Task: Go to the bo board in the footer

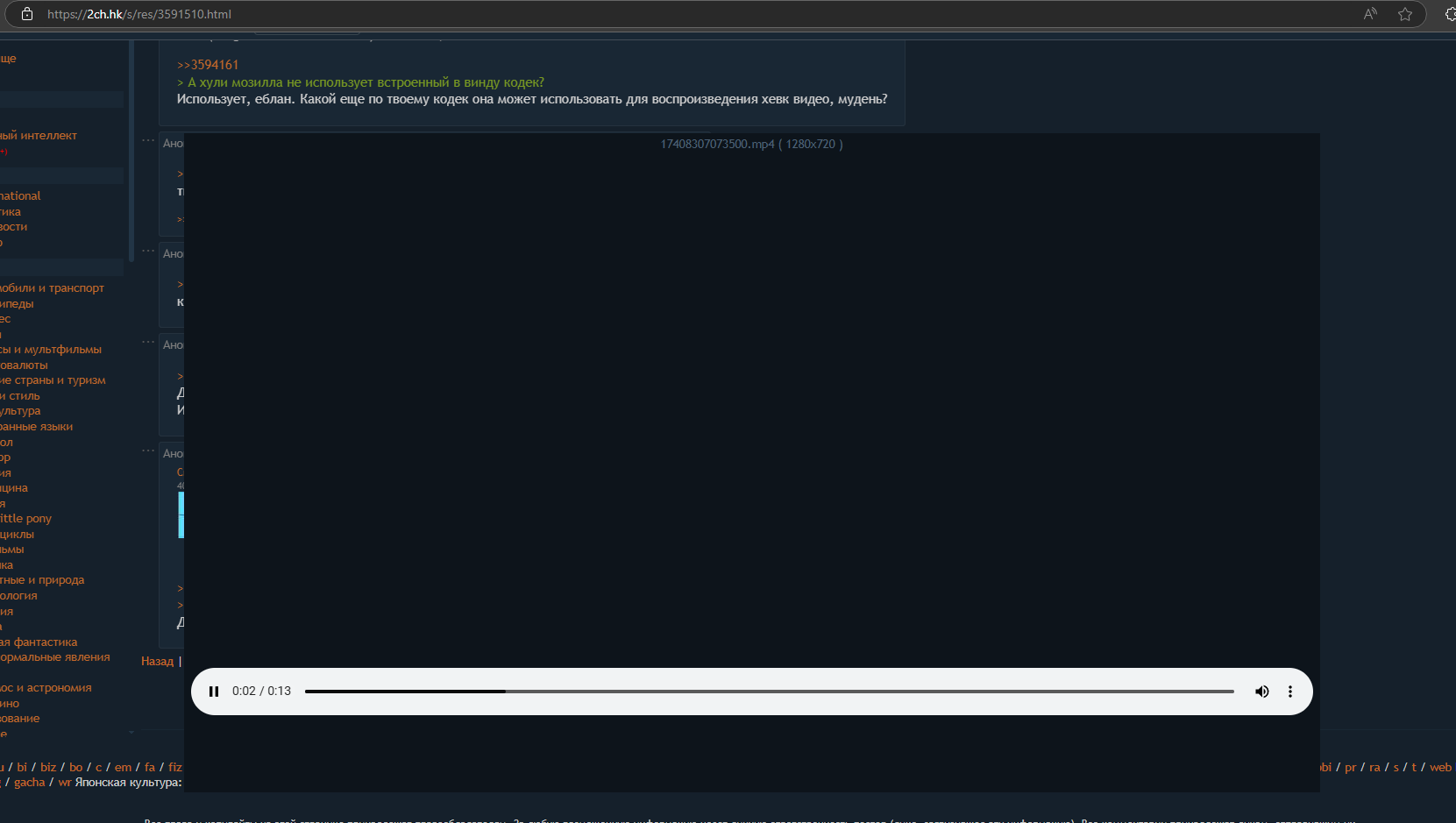Action: click(x=76, y=767)
